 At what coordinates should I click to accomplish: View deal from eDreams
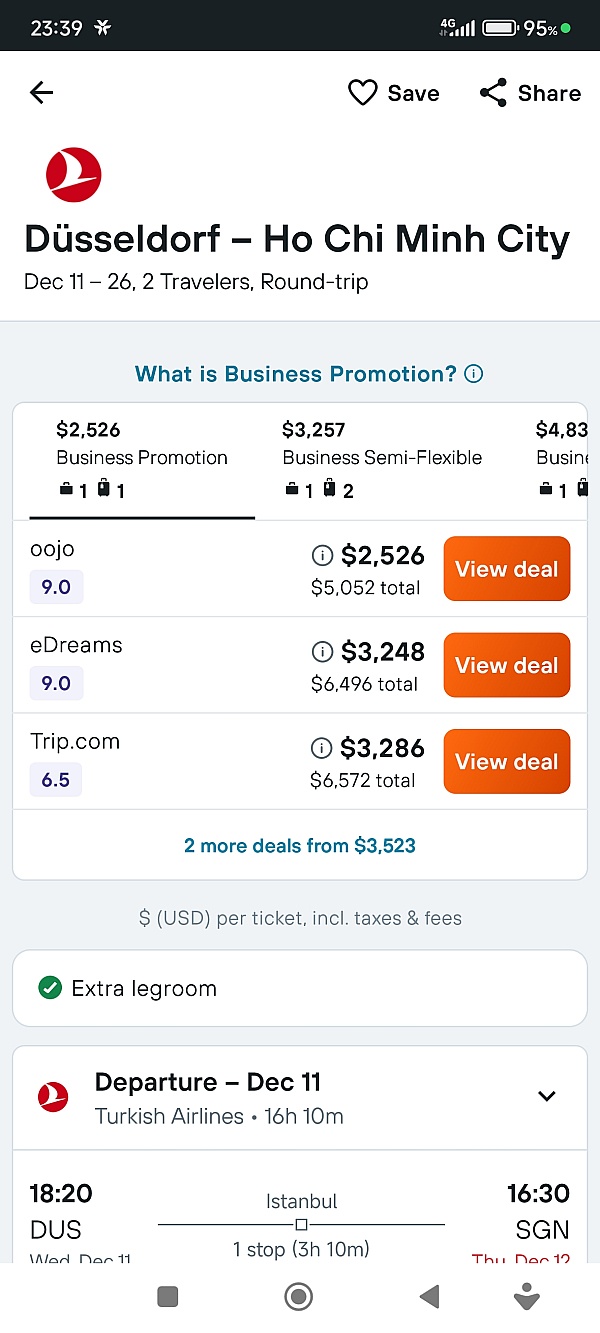click(x=506, y=665)
